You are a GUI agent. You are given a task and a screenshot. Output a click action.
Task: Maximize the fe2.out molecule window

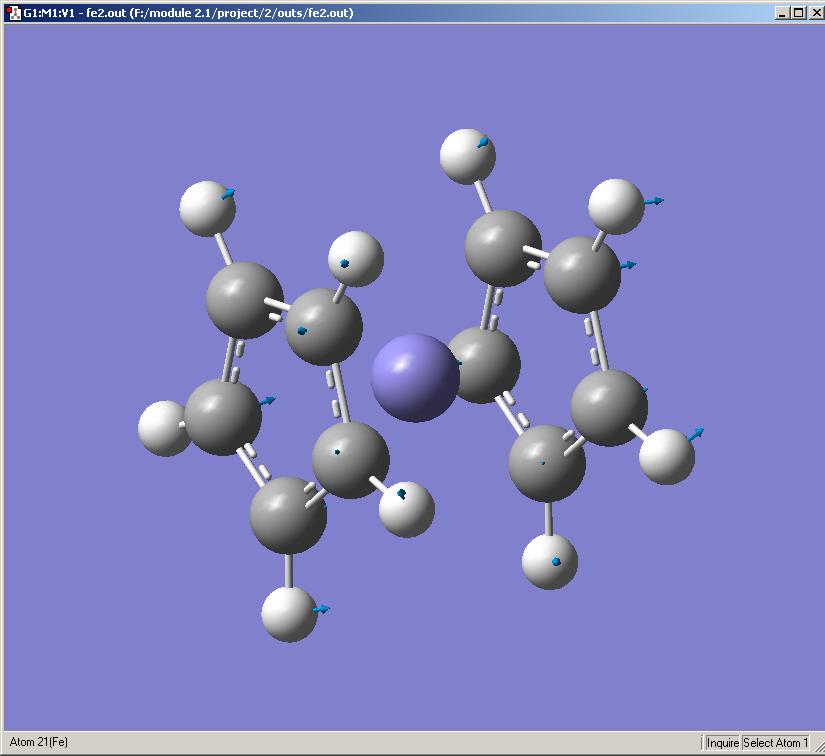click(799, 13)
